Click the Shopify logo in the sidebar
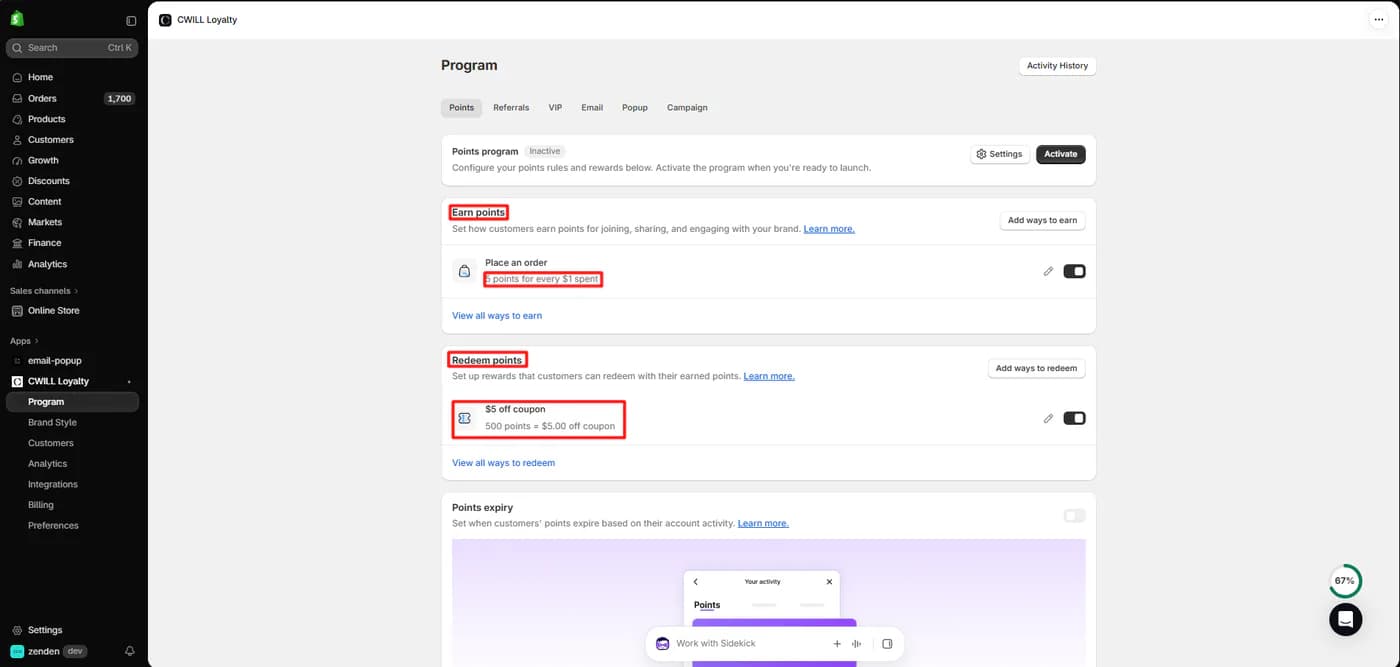 (x=17, y=19)
